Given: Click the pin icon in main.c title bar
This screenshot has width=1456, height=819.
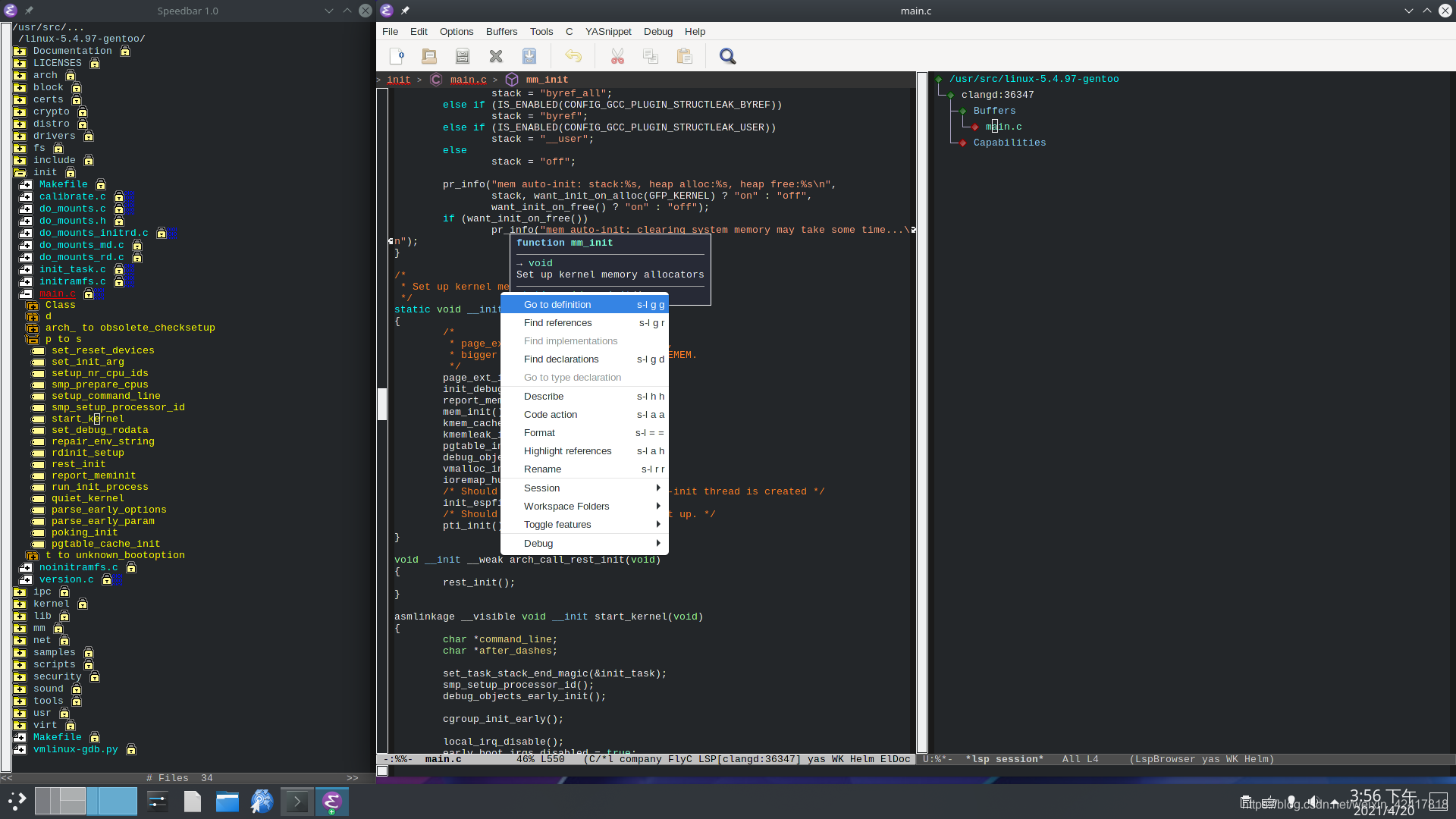Looking at the screenshot, I should coord(405,11).
